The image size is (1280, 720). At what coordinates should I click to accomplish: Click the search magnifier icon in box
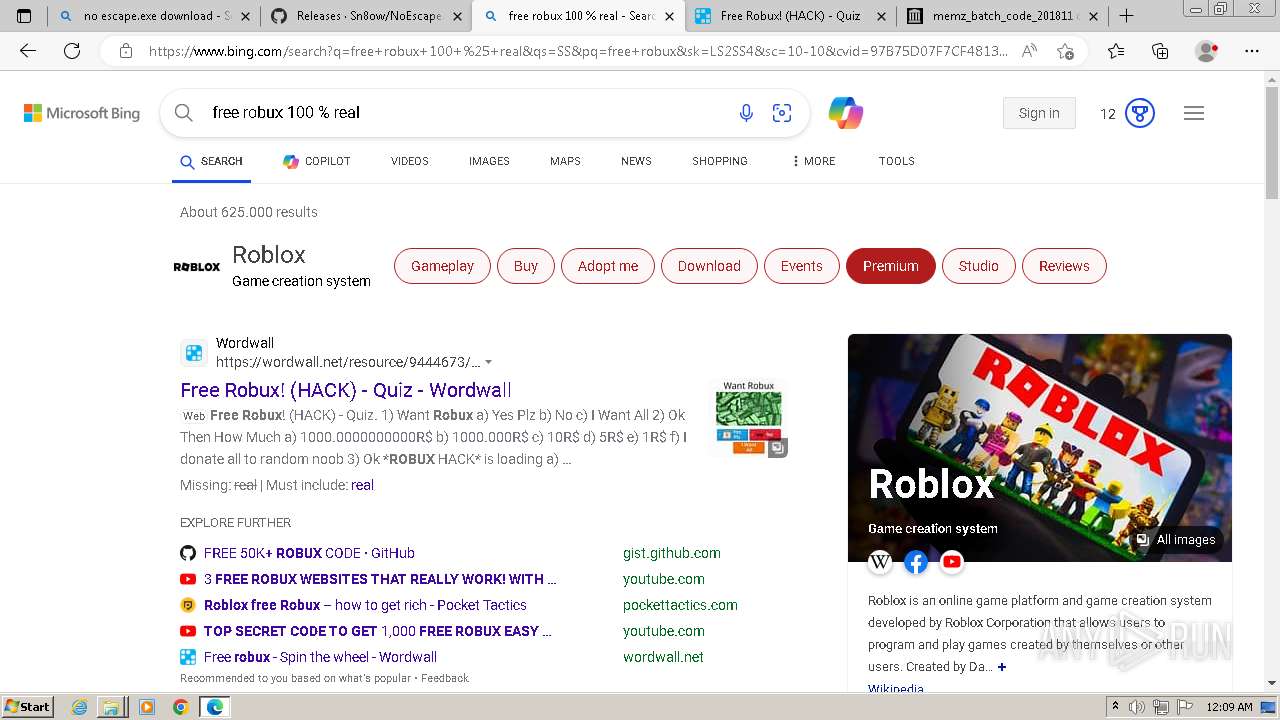pyautogui.click(x=184, y=113)
